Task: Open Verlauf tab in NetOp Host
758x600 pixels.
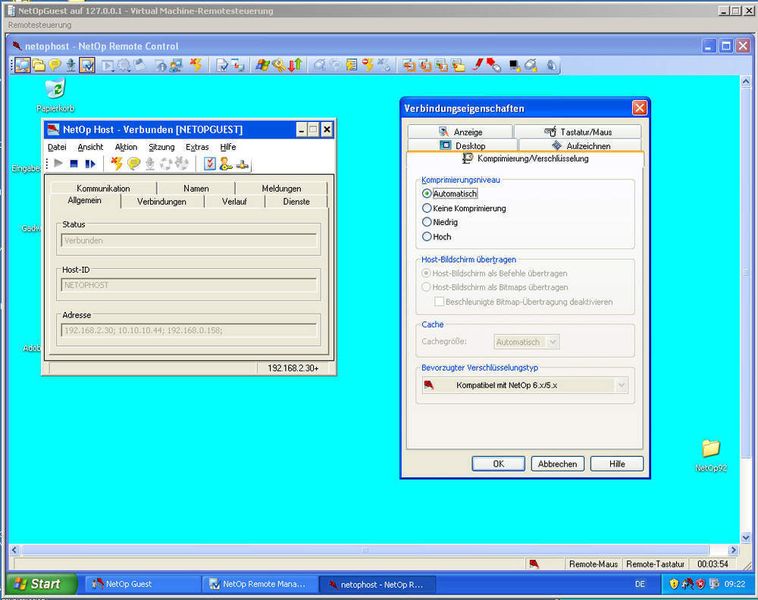Action: [234, 202]
